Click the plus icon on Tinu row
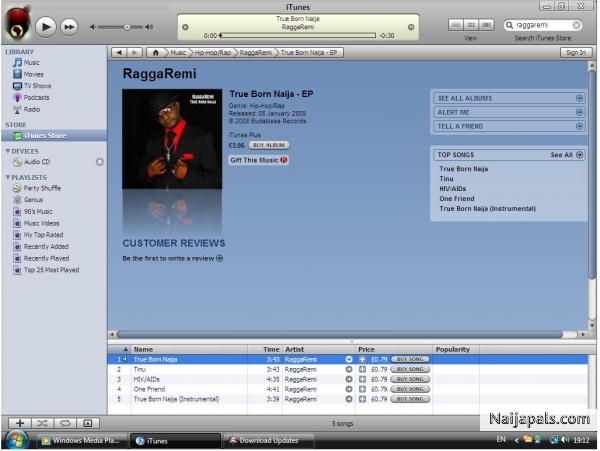Viewport: 600px width, 451px height. [x=362, y=370]
